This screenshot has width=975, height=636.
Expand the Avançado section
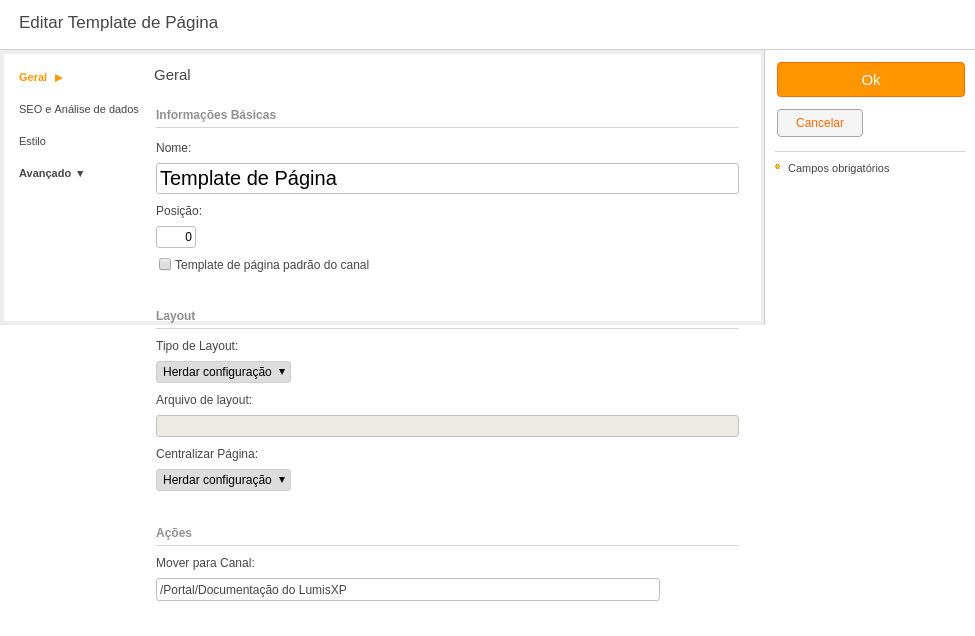(x=51, y=173)
